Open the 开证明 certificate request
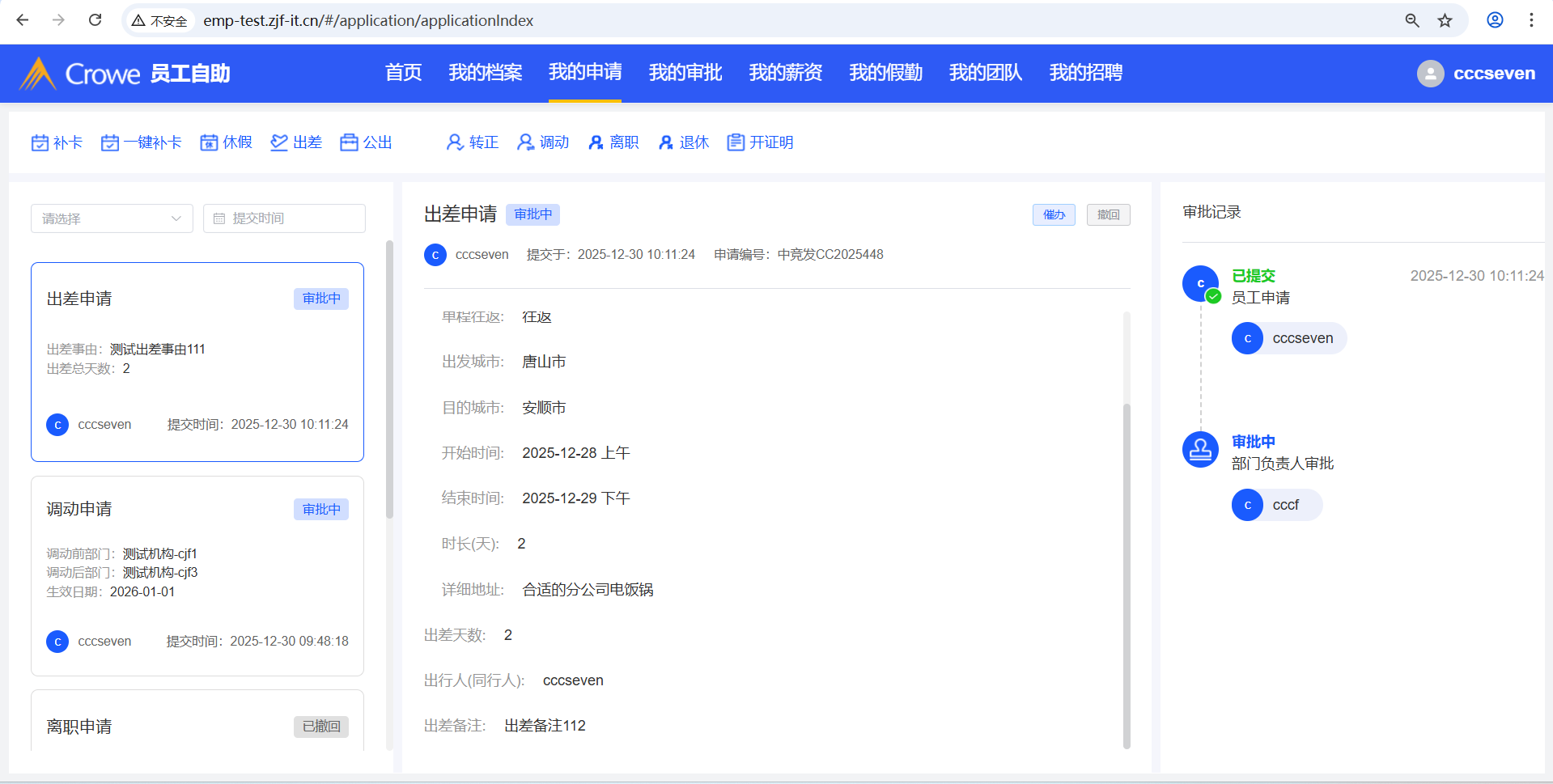Screen dimensions: 1553x784 tap(760, 143)
